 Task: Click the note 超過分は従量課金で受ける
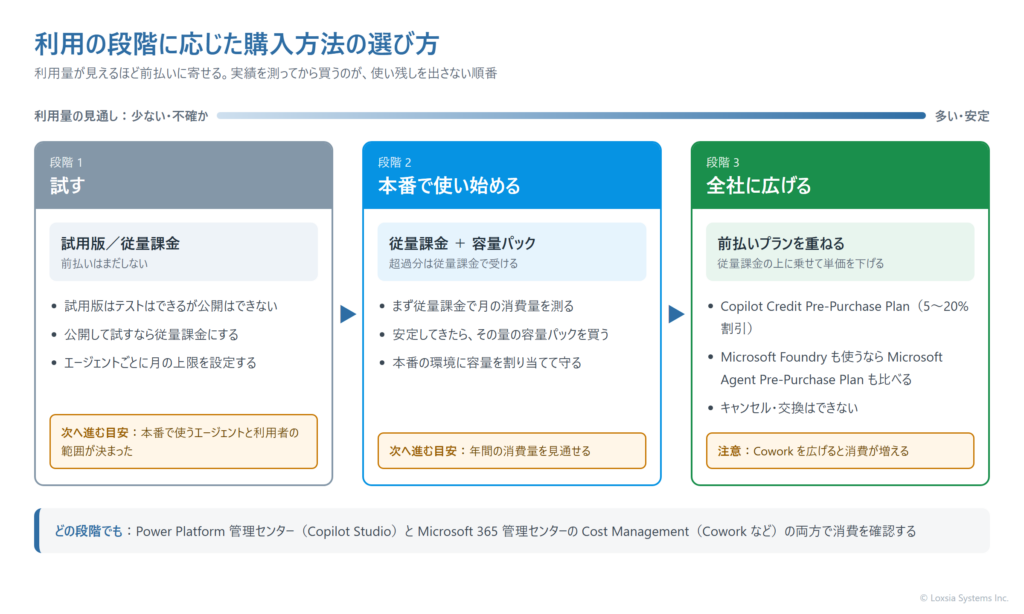point(453,264)
